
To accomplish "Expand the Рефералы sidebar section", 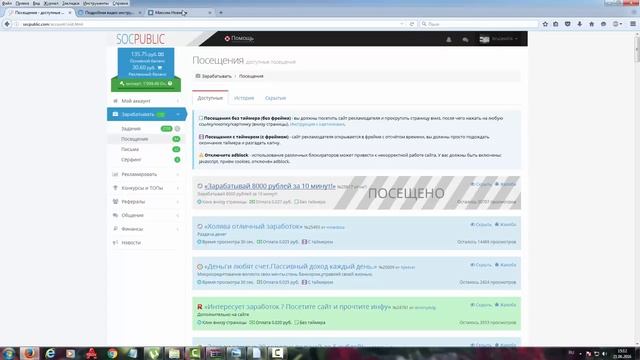I will tap(147, 202).
